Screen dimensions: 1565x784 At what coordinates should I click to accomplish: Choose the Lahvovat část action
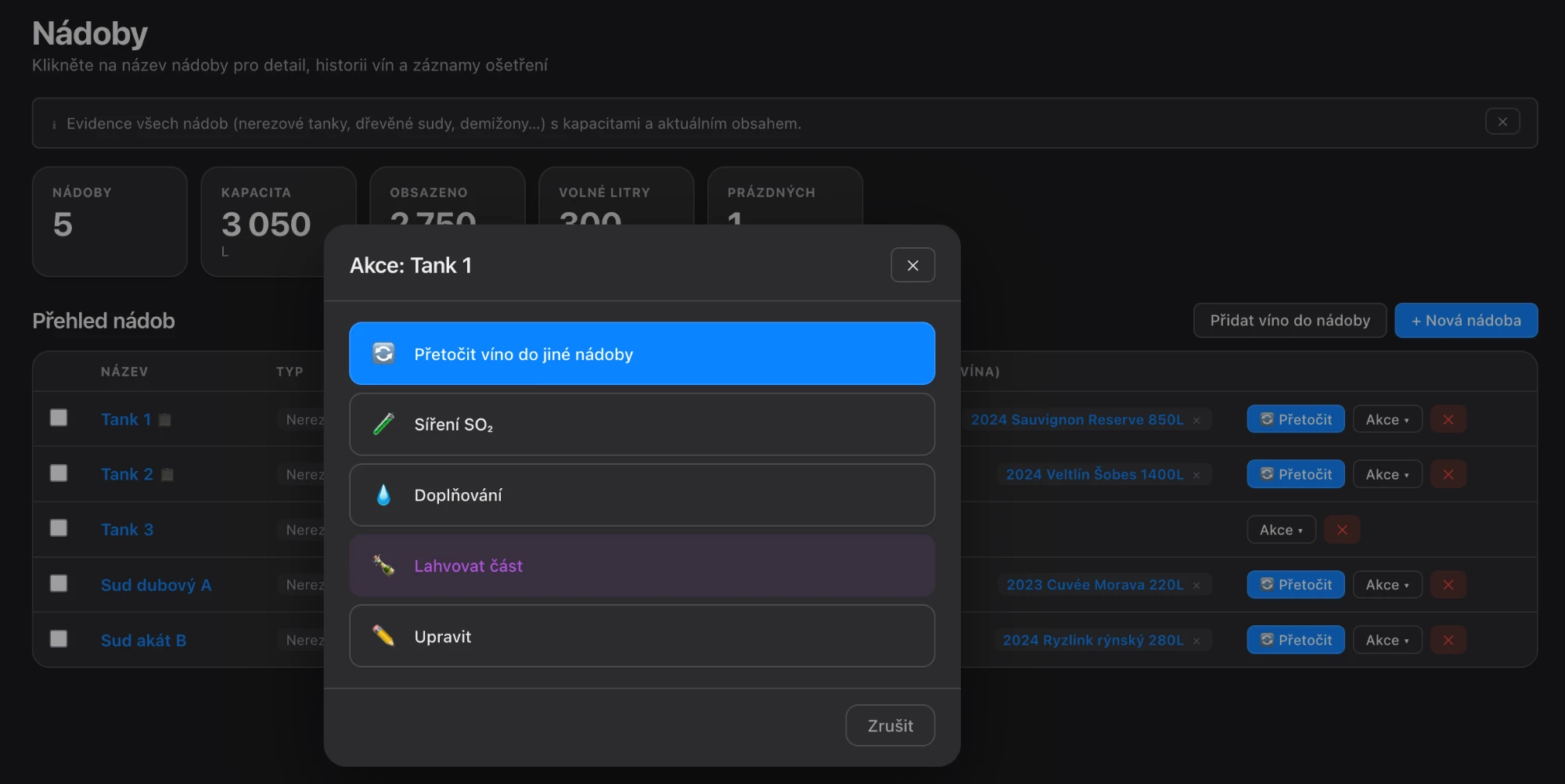642,565
